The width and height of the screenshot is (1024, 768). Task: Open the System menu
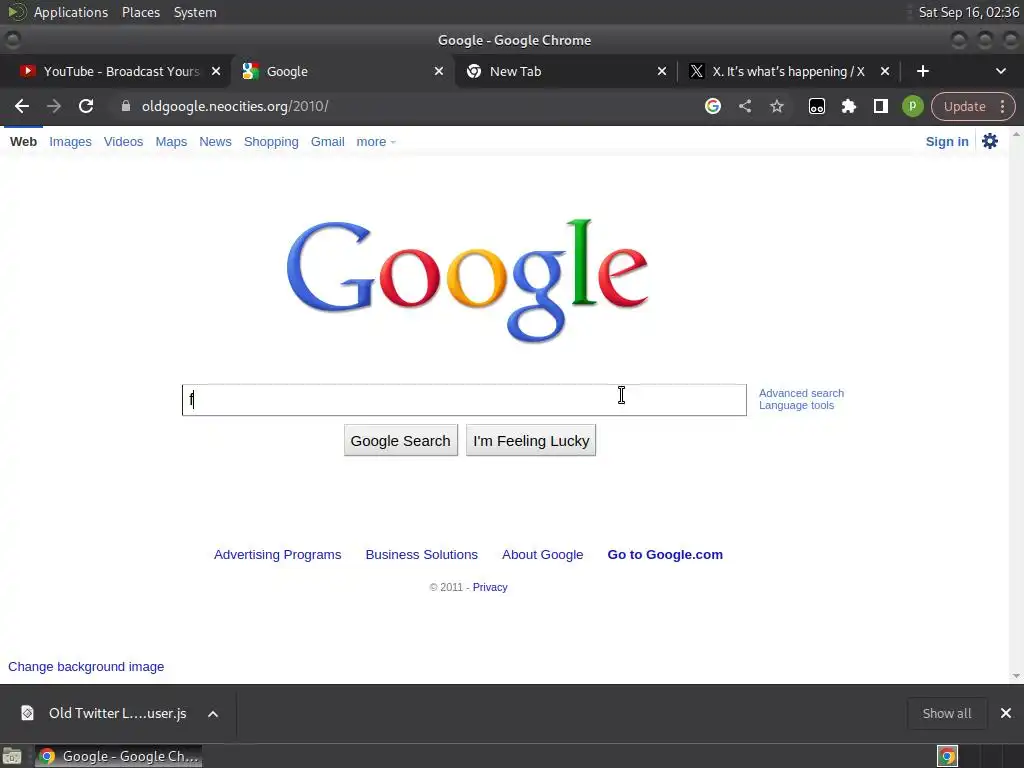[195, 12]
